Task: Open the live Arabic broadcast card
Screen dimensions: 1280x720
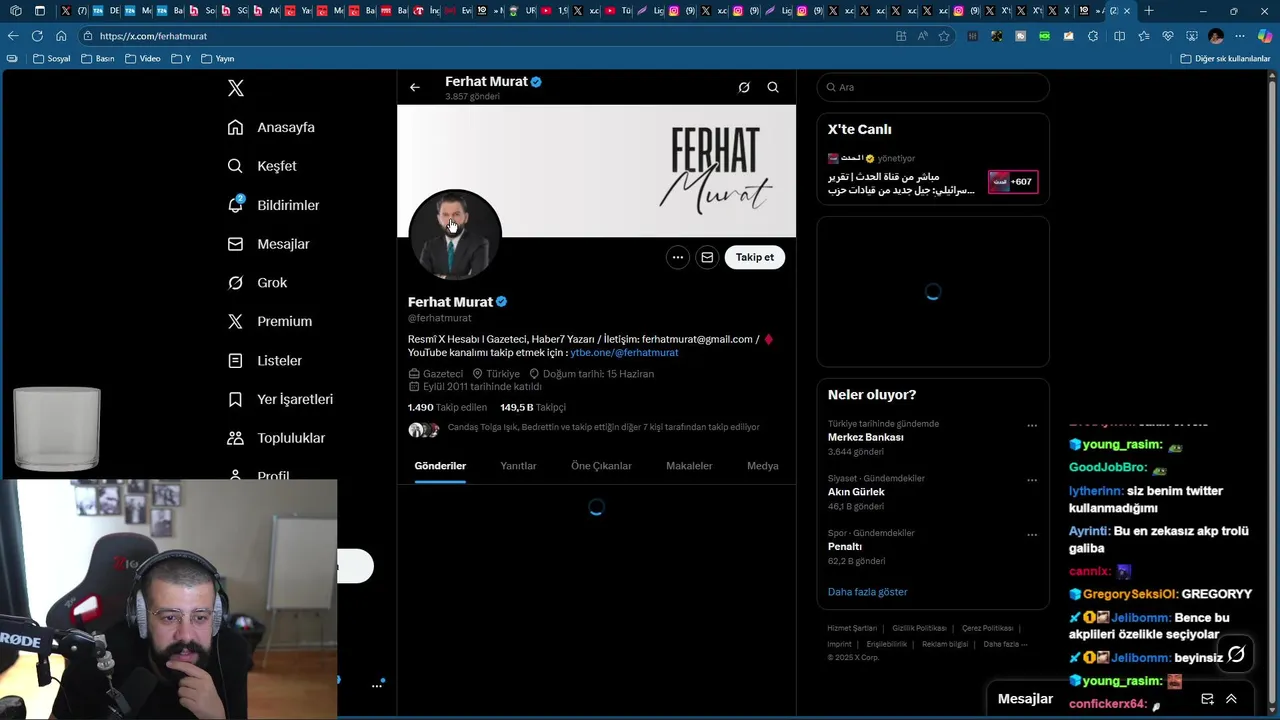Action: [x=933, y=176]
